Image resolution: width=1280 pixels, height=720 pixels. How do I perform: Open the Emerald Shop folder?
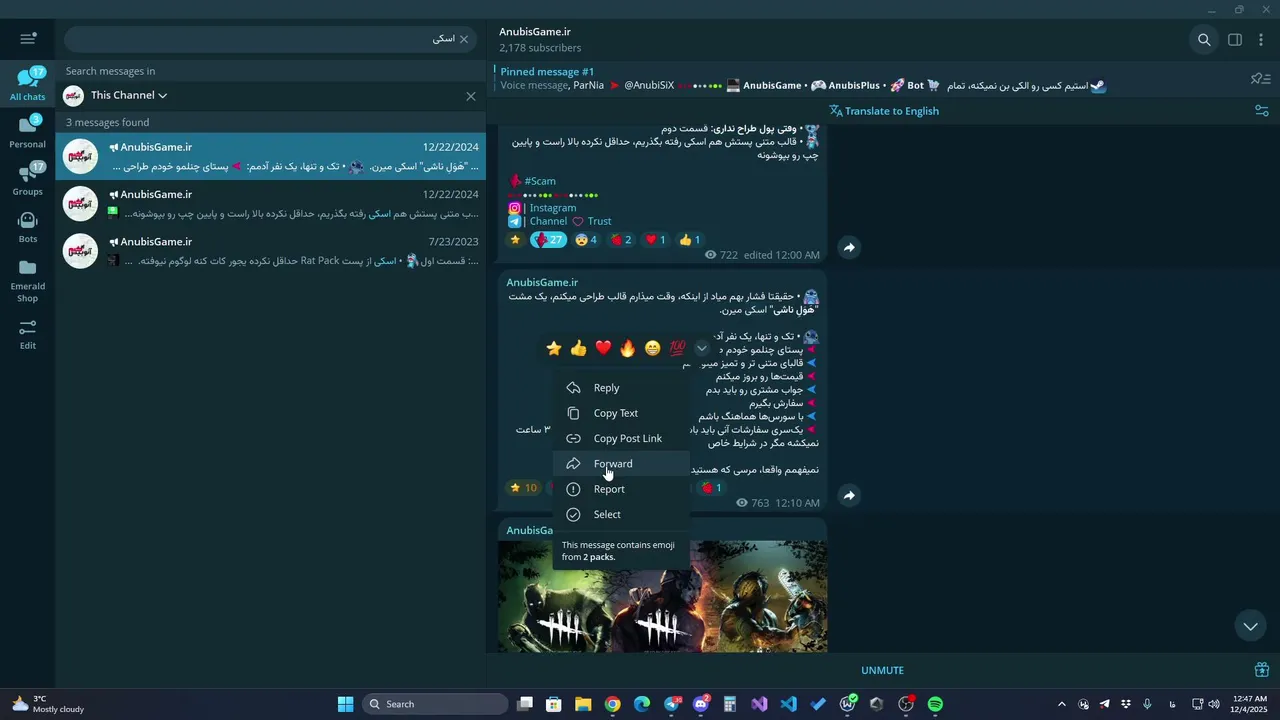click(27, 280)
